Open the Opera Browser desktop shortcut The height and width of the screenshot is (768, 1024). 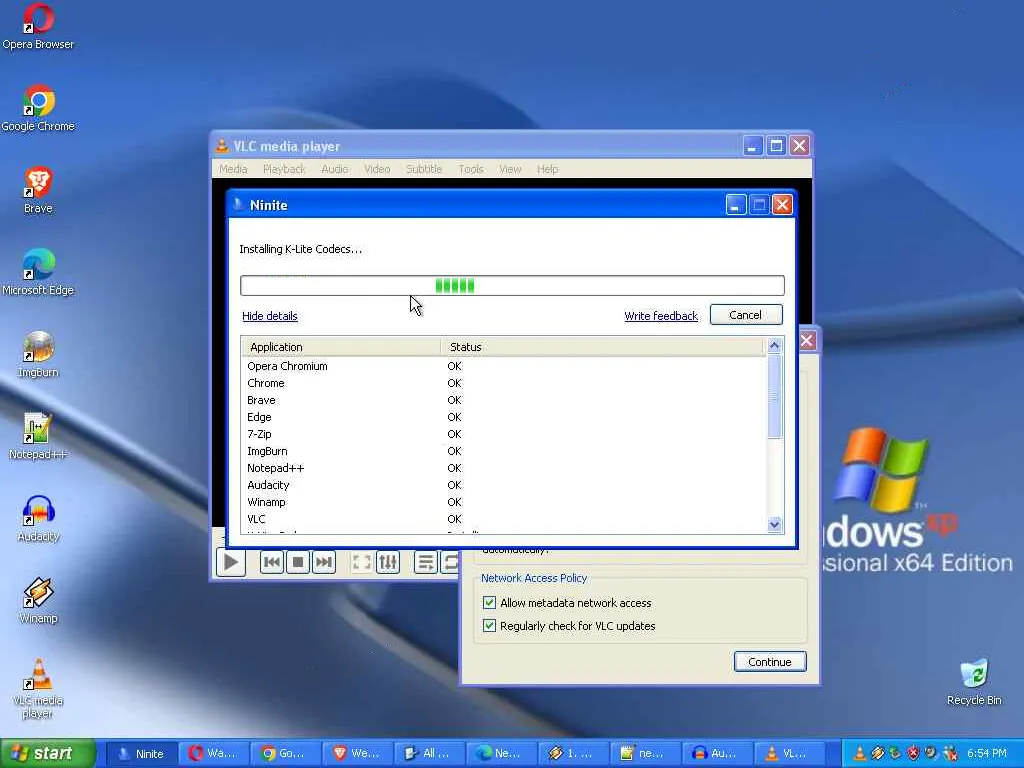point(38,26)
